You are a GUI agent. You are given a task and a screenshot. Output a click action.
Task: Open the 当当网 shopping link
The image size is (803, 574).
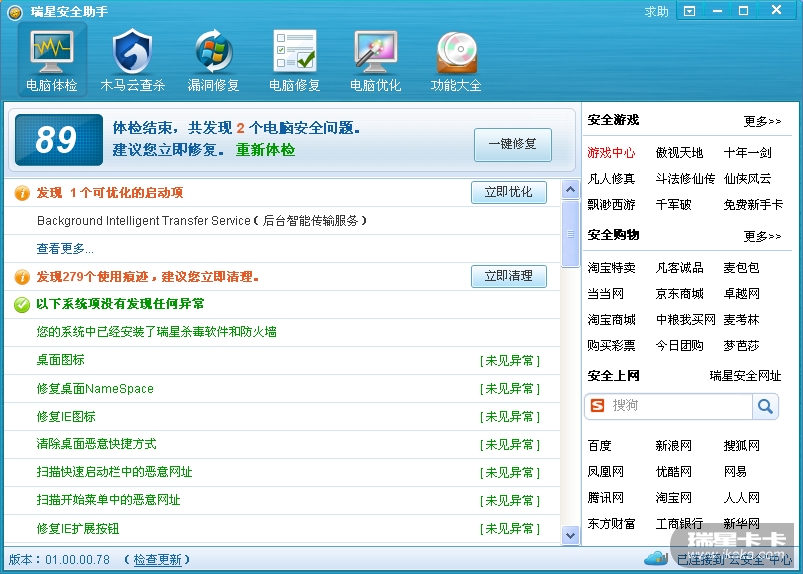pos(605,294)
